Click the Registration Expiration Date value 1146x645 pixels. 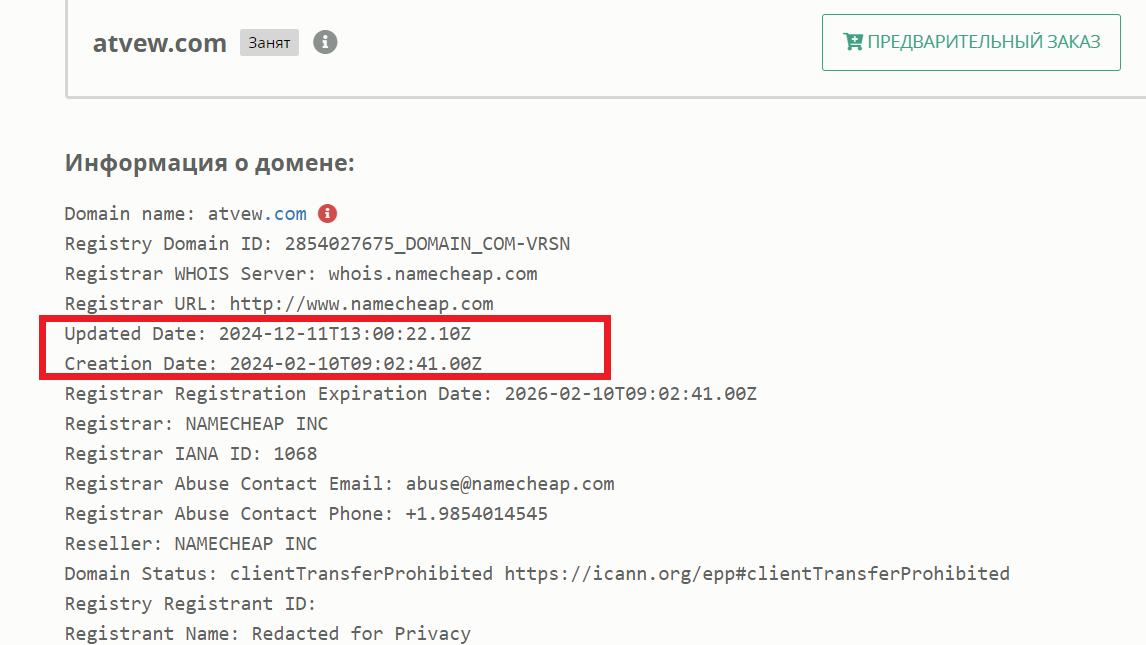coord(631,394)
